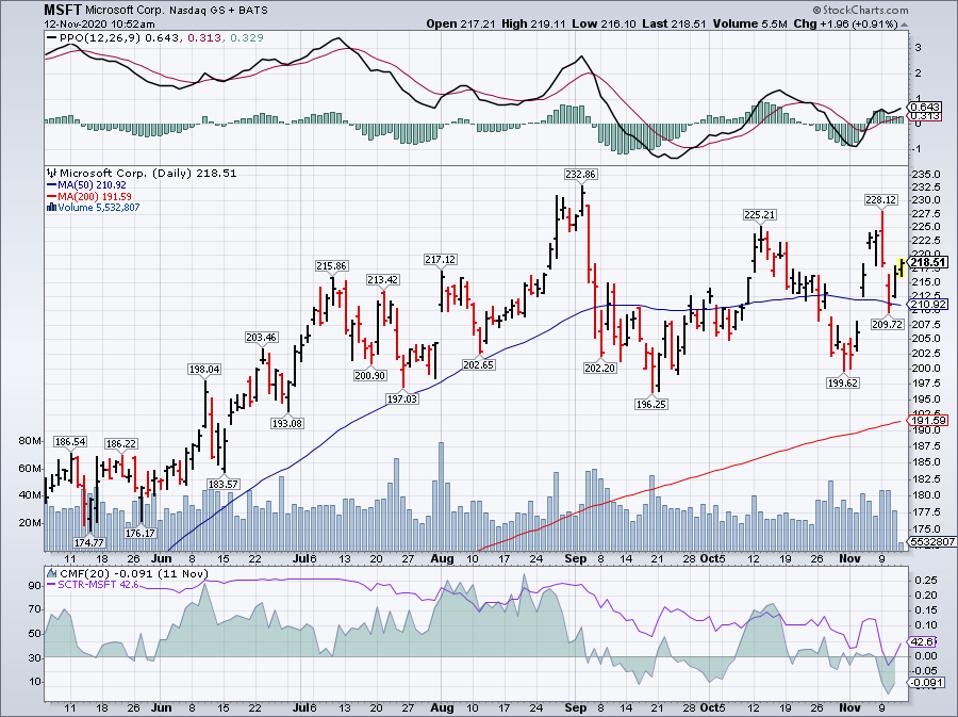Click the 213.42 price label

382,280
